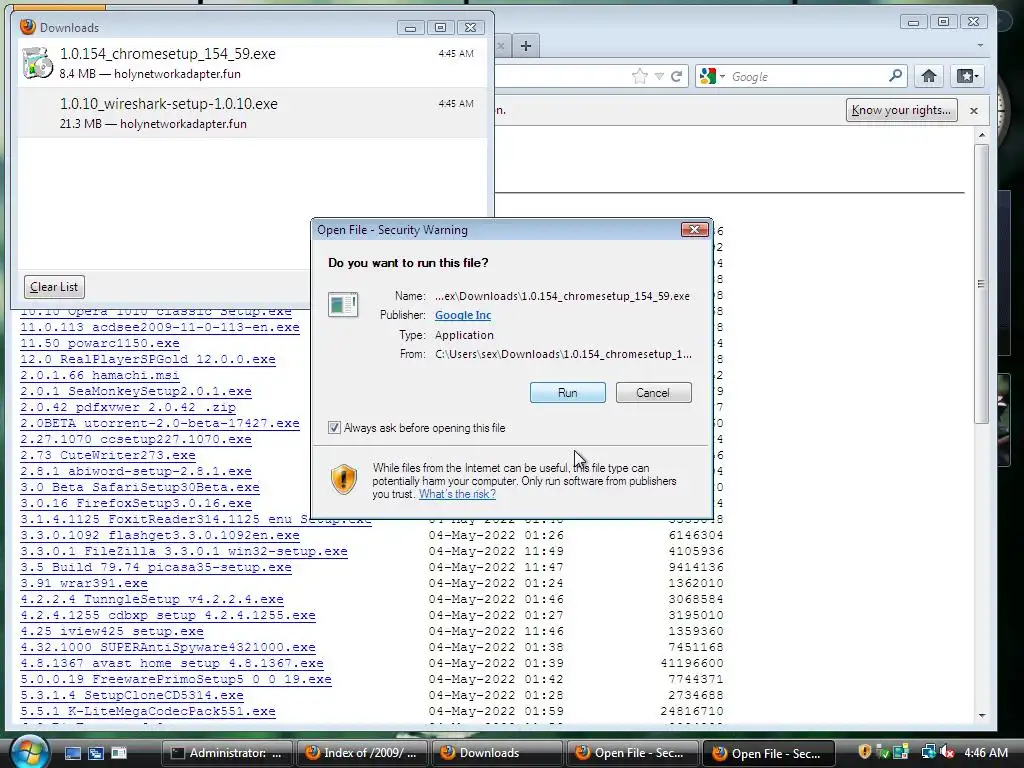Screen dimensions: 1024x768
Task: Click the Clear List button
Action: pyautogui.click(x=54, y=287)
